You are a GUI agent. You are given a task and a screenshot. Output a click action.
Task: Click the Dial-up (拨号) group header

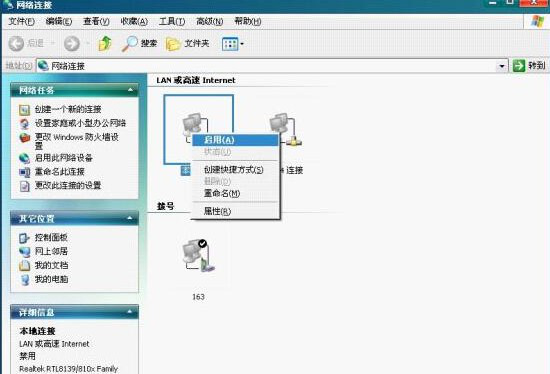click(x=165, y=206)
